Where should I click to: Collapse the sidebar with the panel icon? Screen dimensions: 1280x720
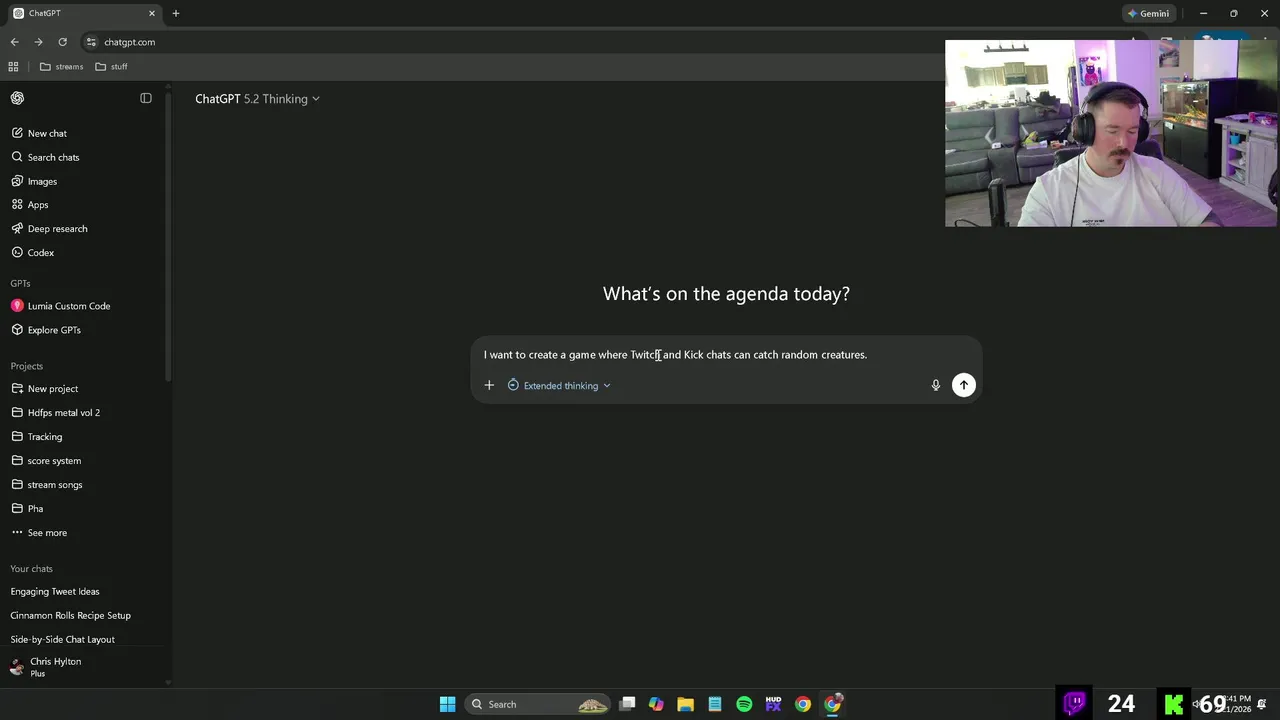click(x=146, y=98)
